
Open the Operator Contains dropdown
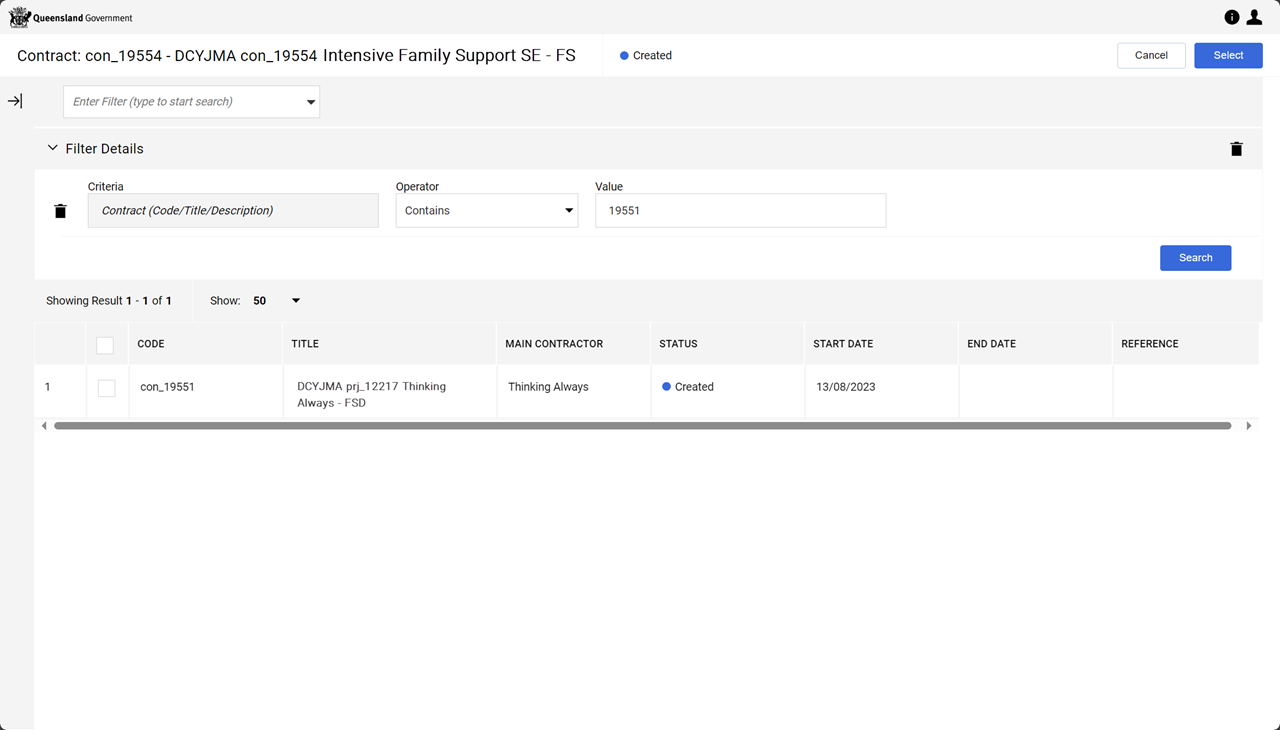click(x=487, y=211)
